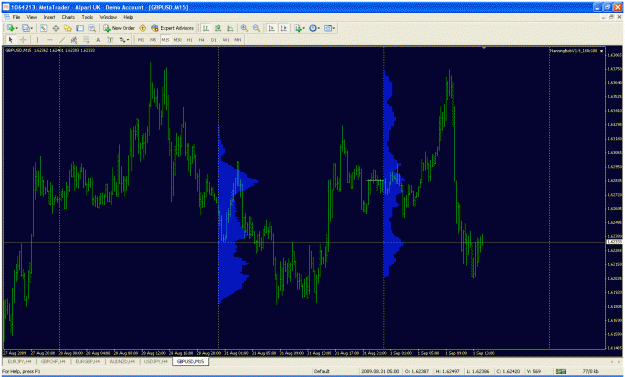Viewport: 625px width, 377px height.
Task: Toggle Chart Shift from right border
Action: point(284,28)
